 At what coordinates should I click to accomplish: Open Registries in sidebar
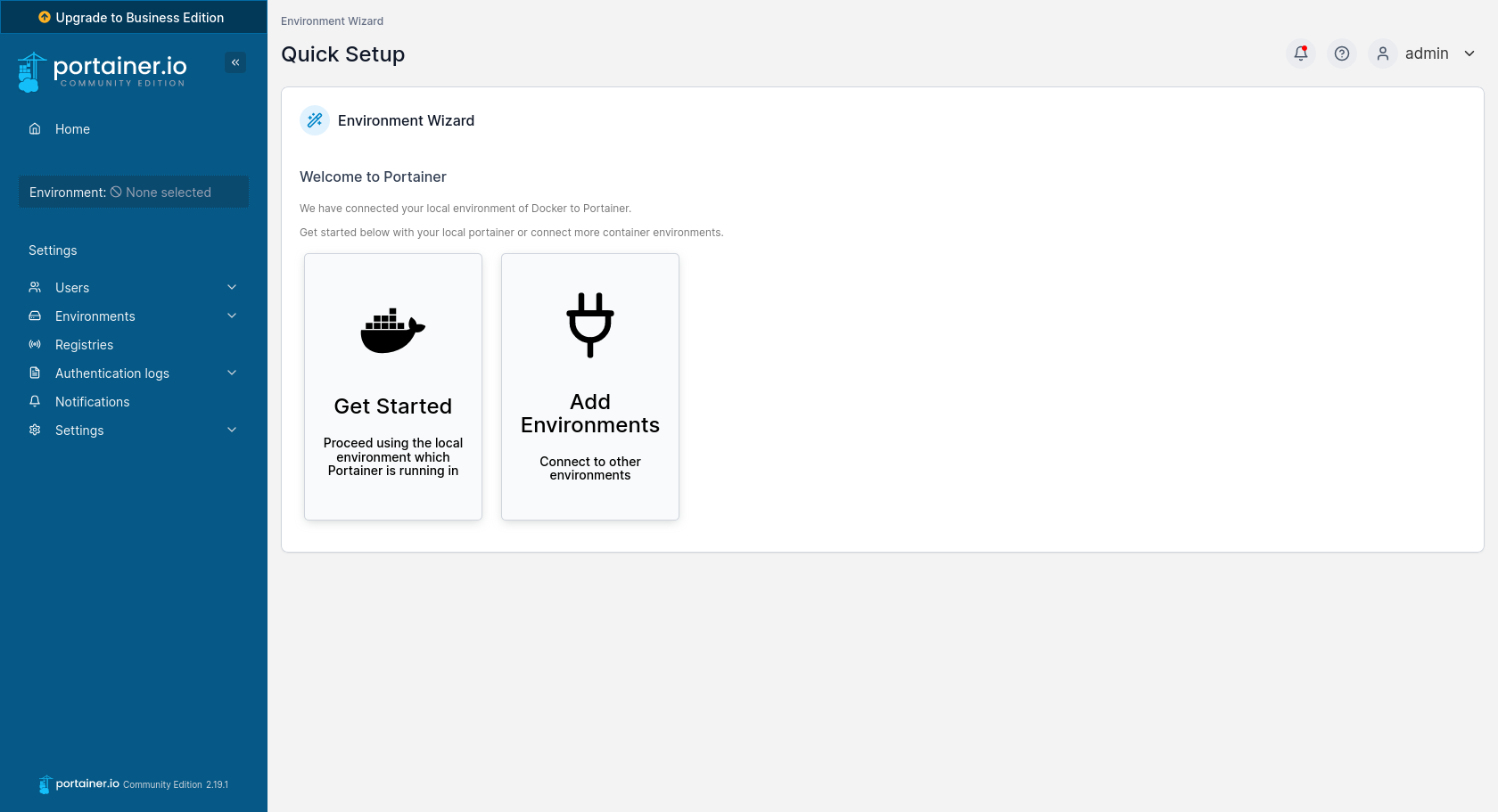(x=84, y=345)
